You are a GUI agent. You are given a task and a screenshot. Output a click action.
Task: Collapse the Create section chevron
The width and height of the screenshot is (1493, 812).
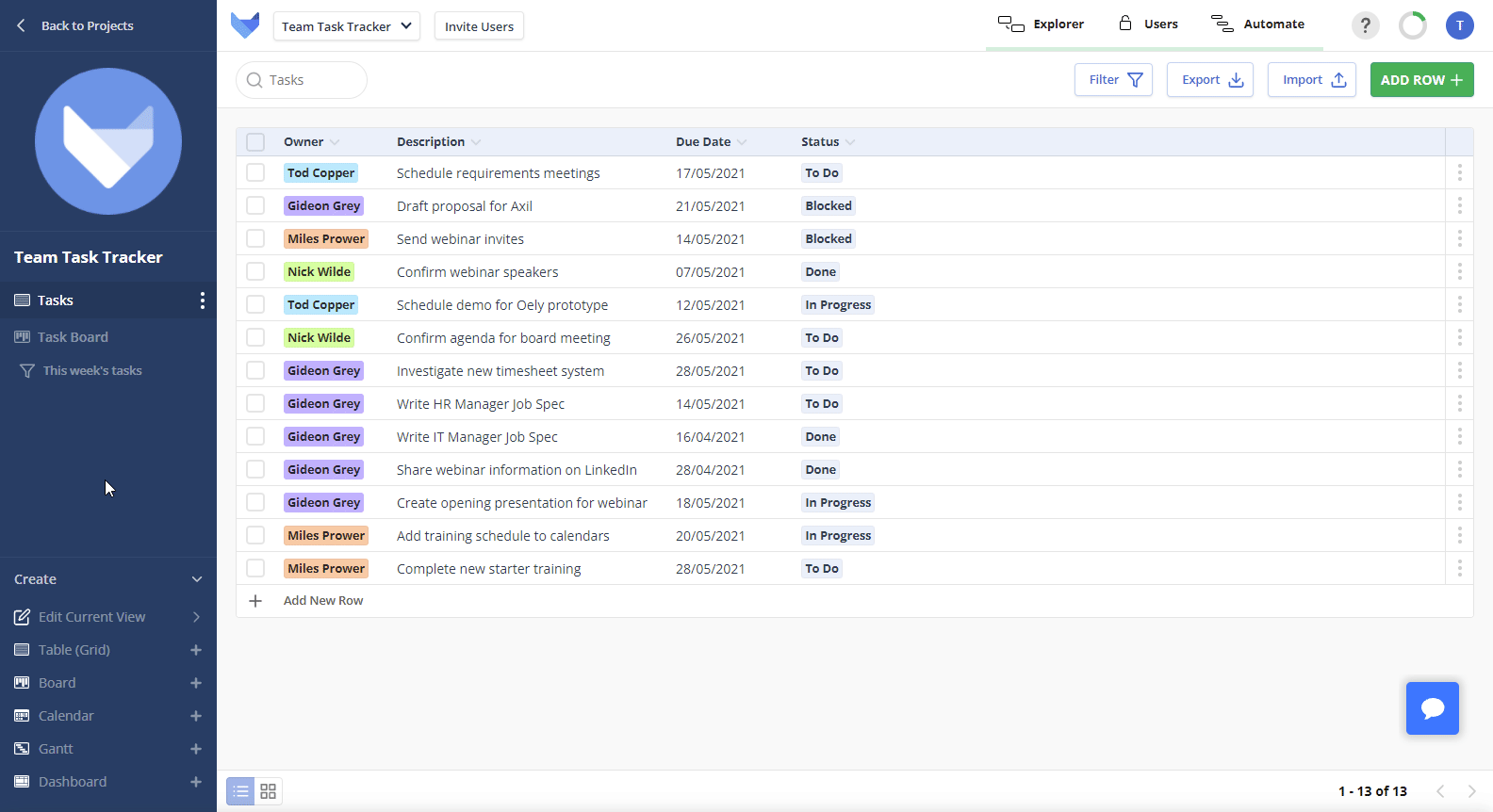(x=197, y=579)
